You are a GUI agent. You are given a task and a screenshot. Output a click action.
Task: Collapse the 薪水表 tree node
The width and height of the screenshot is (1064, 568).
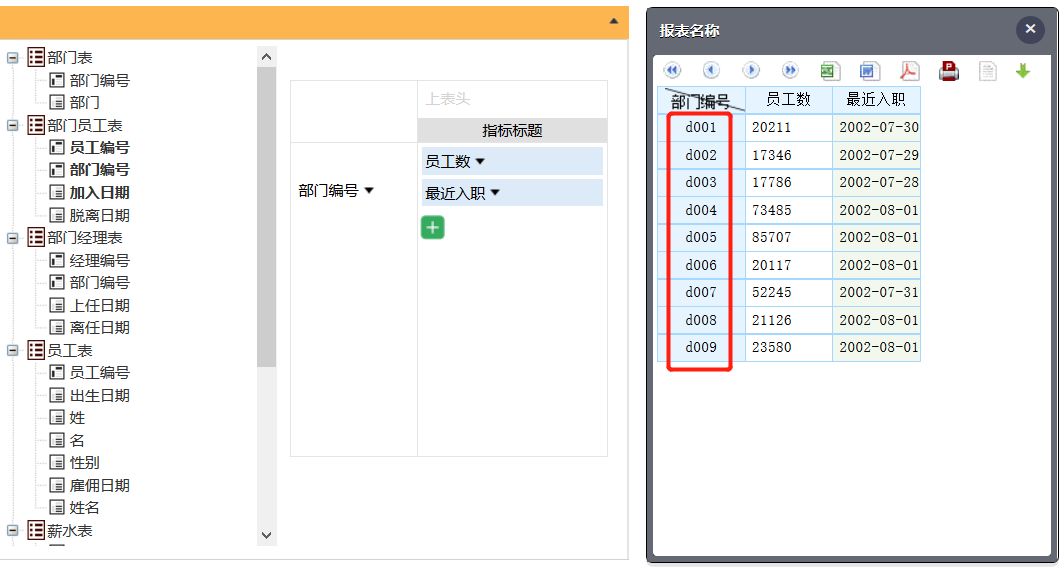point(13,531)
